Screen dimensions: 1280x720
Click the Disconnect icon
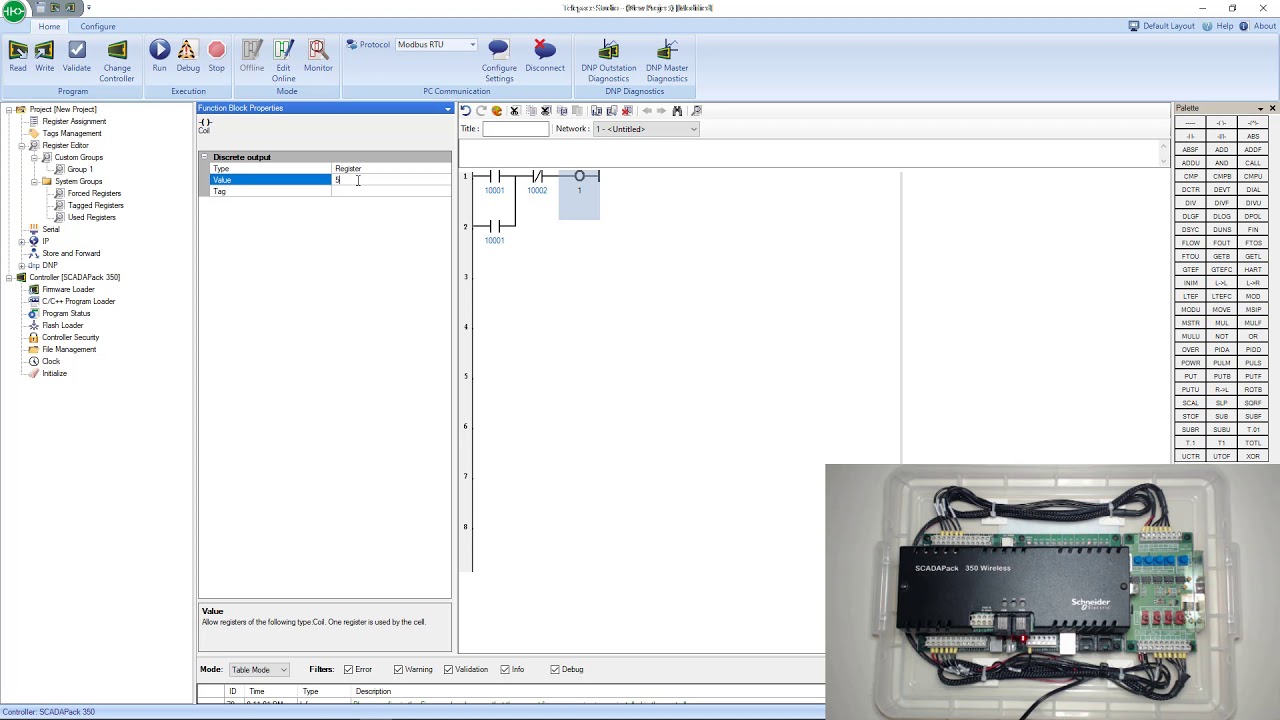545,51
